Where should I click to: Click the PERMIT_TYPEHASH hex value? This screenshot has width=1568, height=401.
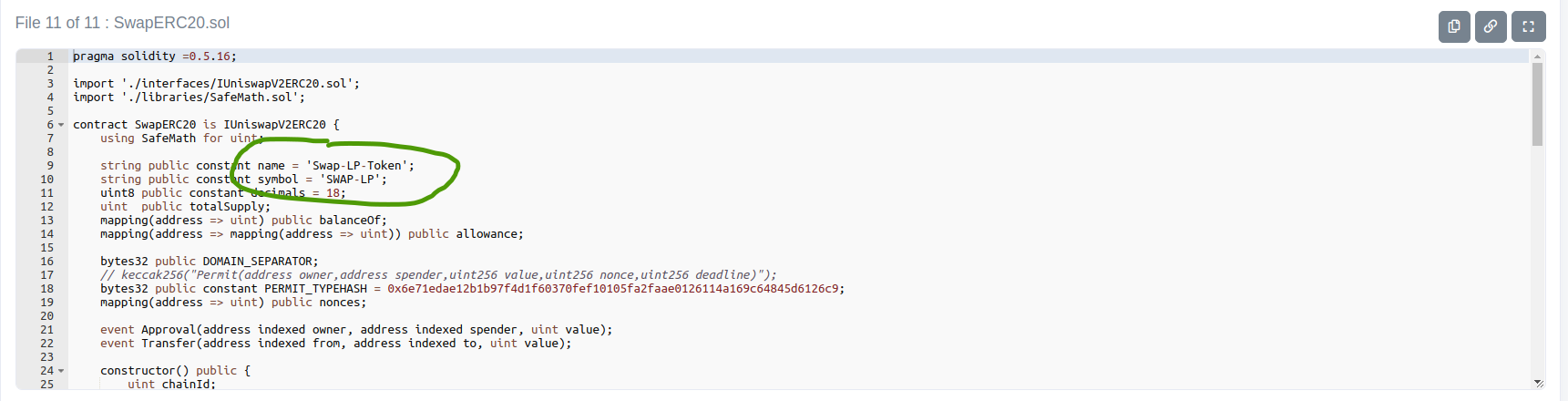(615, 289)
